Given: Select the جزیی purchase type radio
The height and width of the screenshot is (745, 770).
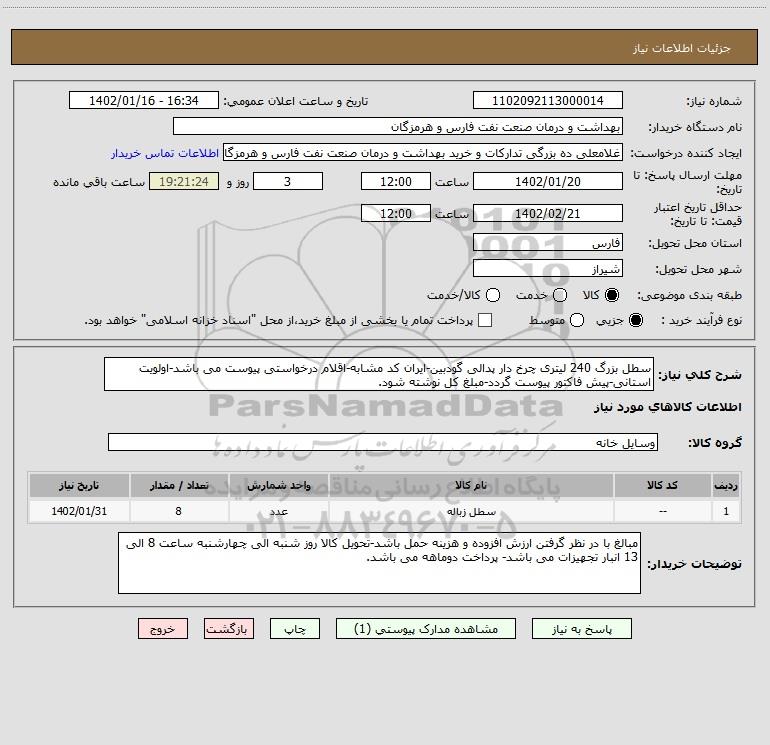Looking at the screenshot, I should coord(636,320).
